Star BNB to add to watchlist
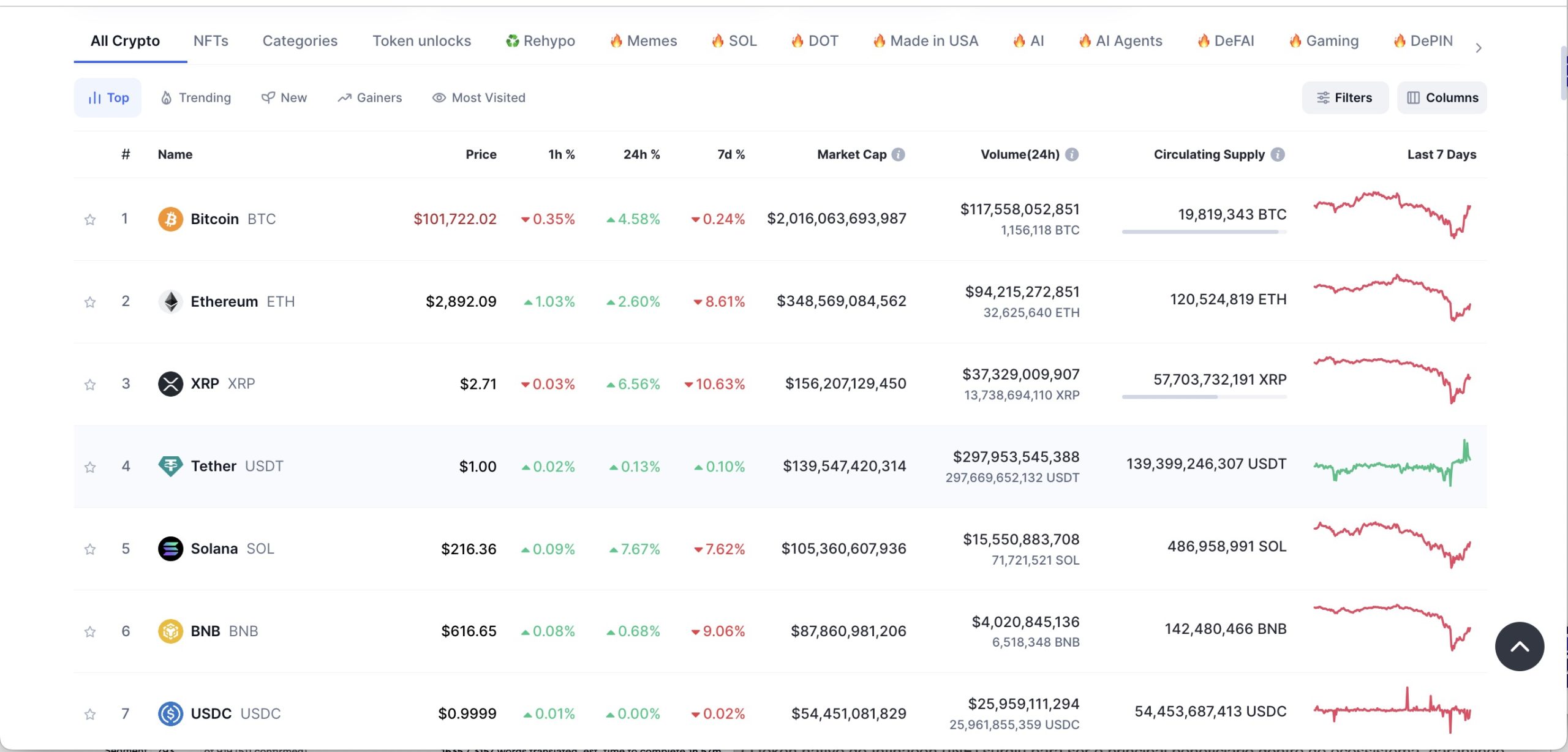This screenshot has height=752, width=1568. 90,631
